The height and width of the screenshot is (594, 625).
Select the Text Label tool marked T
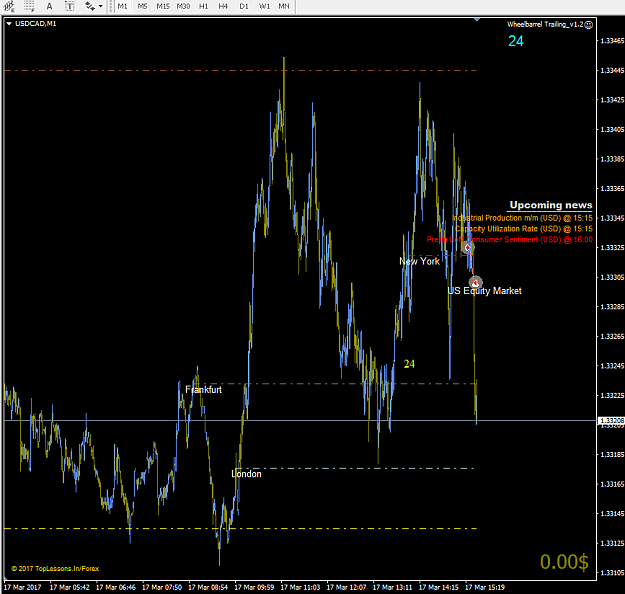pos(69,6)
